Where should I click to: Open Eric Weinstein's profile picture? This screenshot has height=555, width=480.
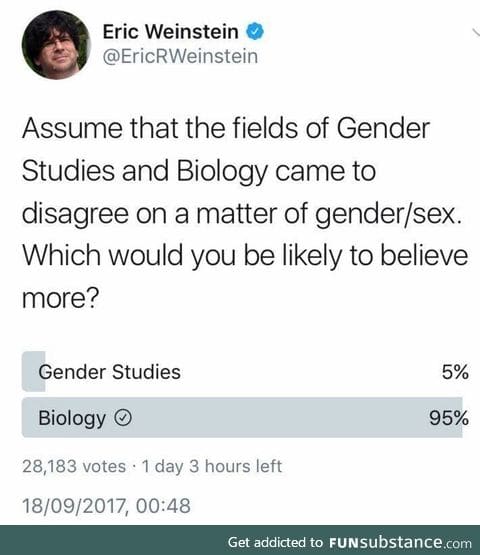point(56,45)
